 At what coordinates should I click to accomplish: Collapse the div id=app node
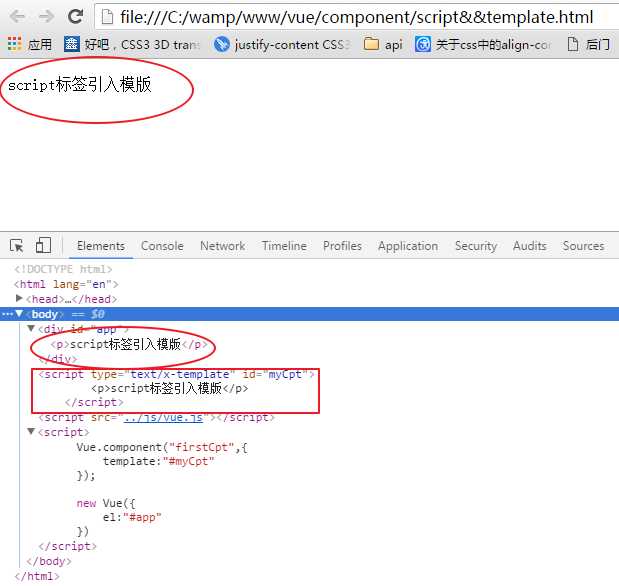(x=31, y=328)
